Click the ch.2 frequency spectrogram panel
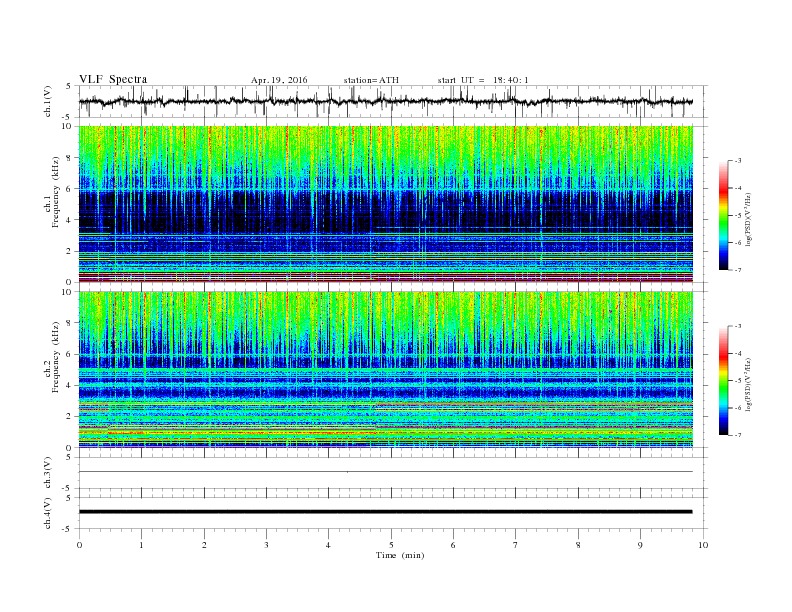 coord(385,370)
